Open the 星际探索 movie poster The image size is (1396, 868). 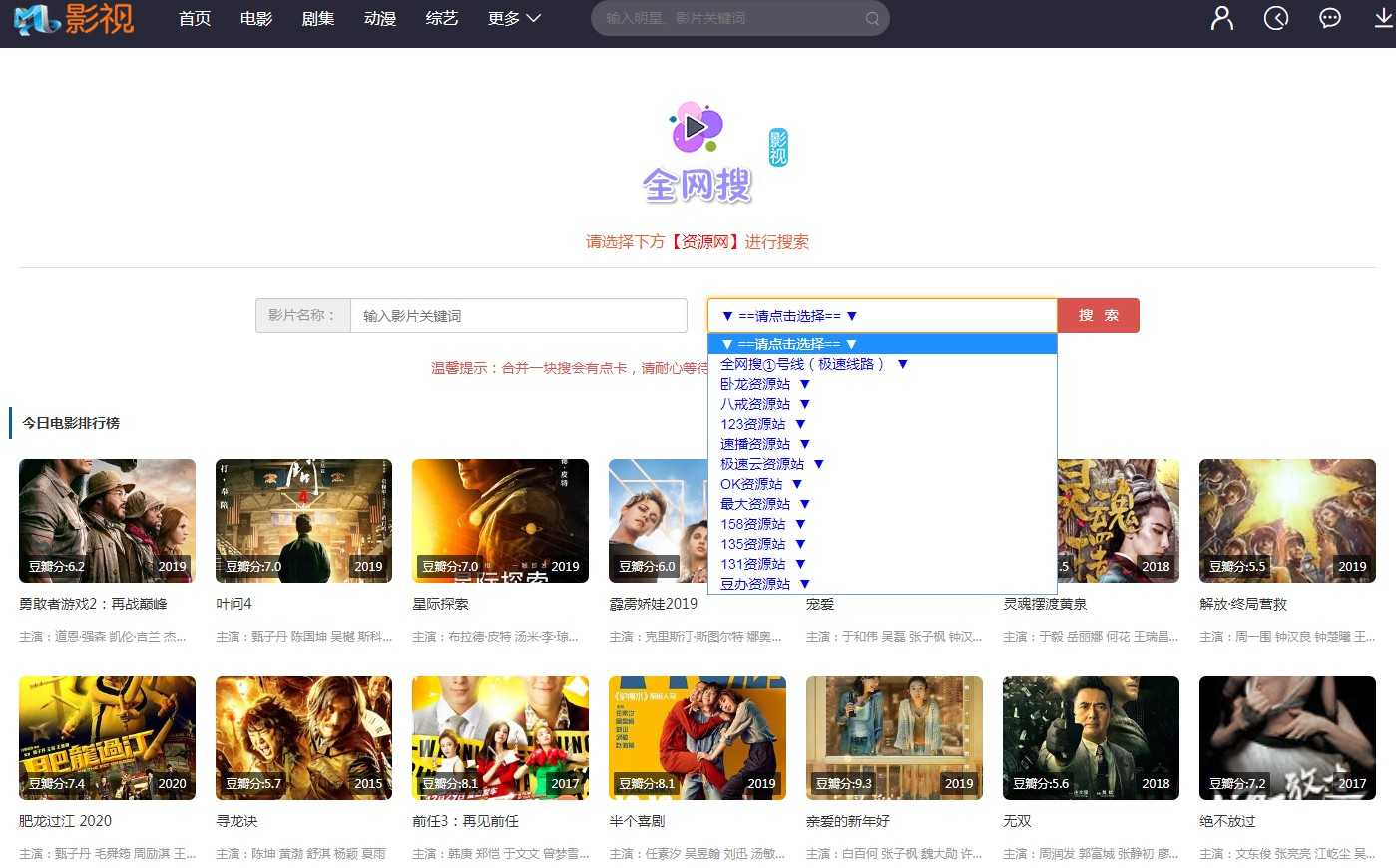click(x=500, y=521)
